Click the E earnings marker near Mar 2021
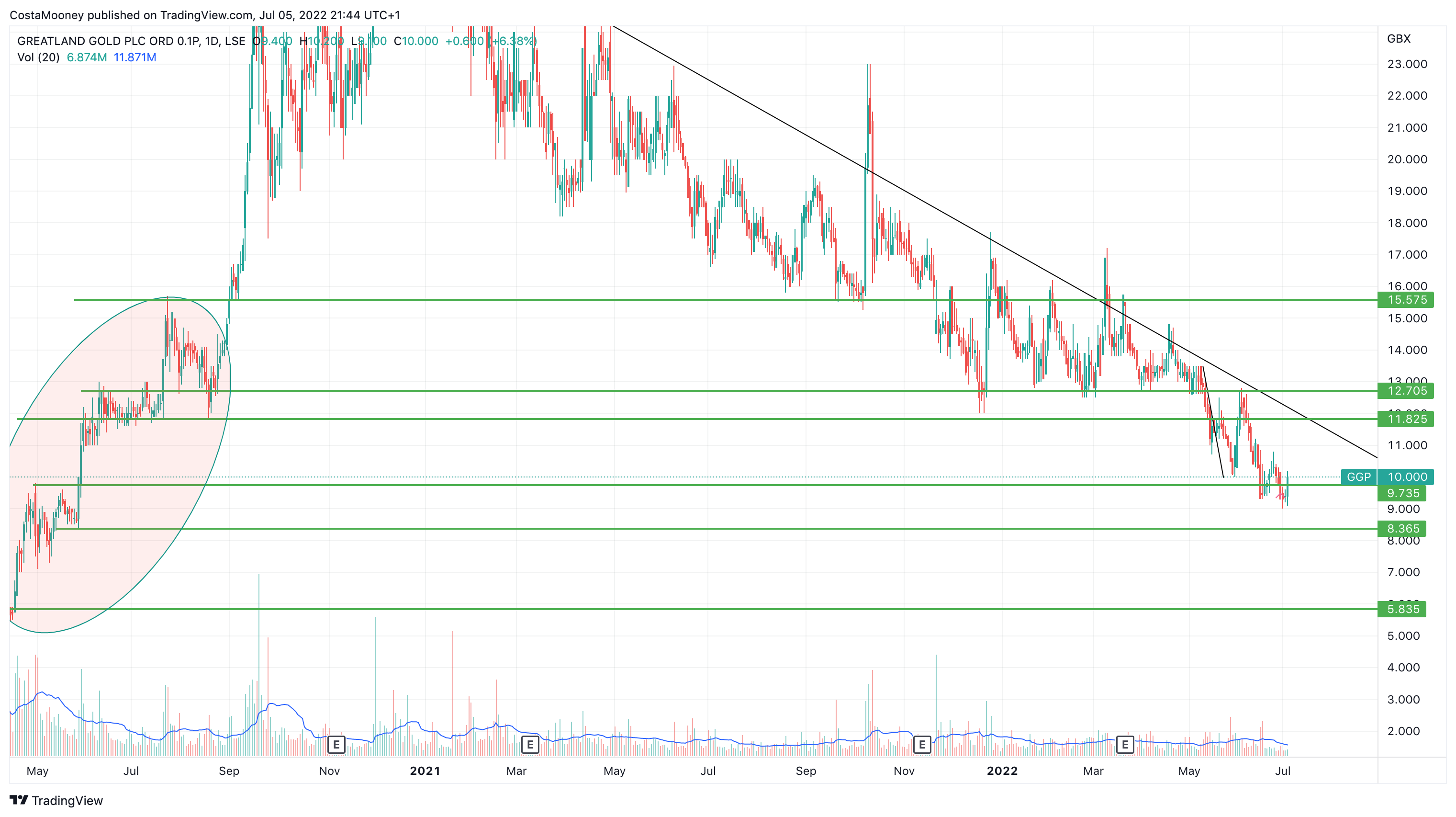1456x817 pixels. coord(530,745)
